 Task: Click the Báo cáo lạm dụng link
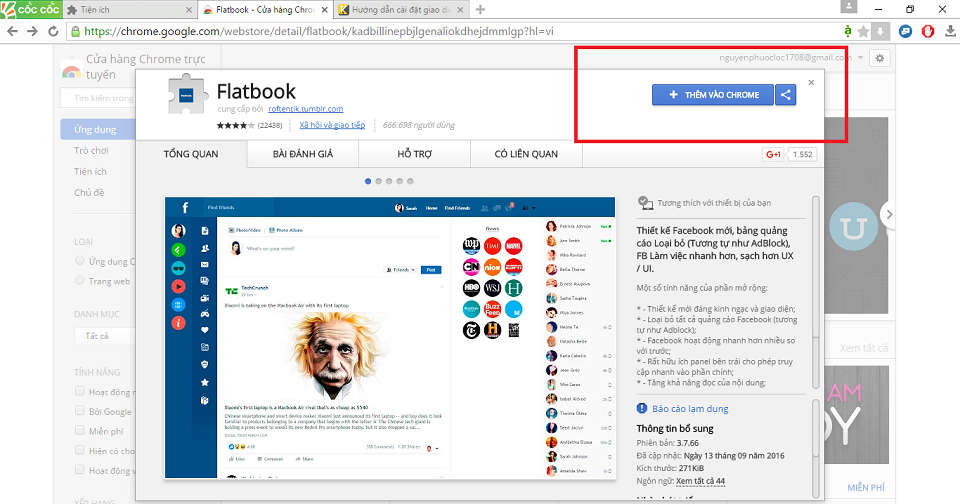pyautogui.click(x=690, y=408)
